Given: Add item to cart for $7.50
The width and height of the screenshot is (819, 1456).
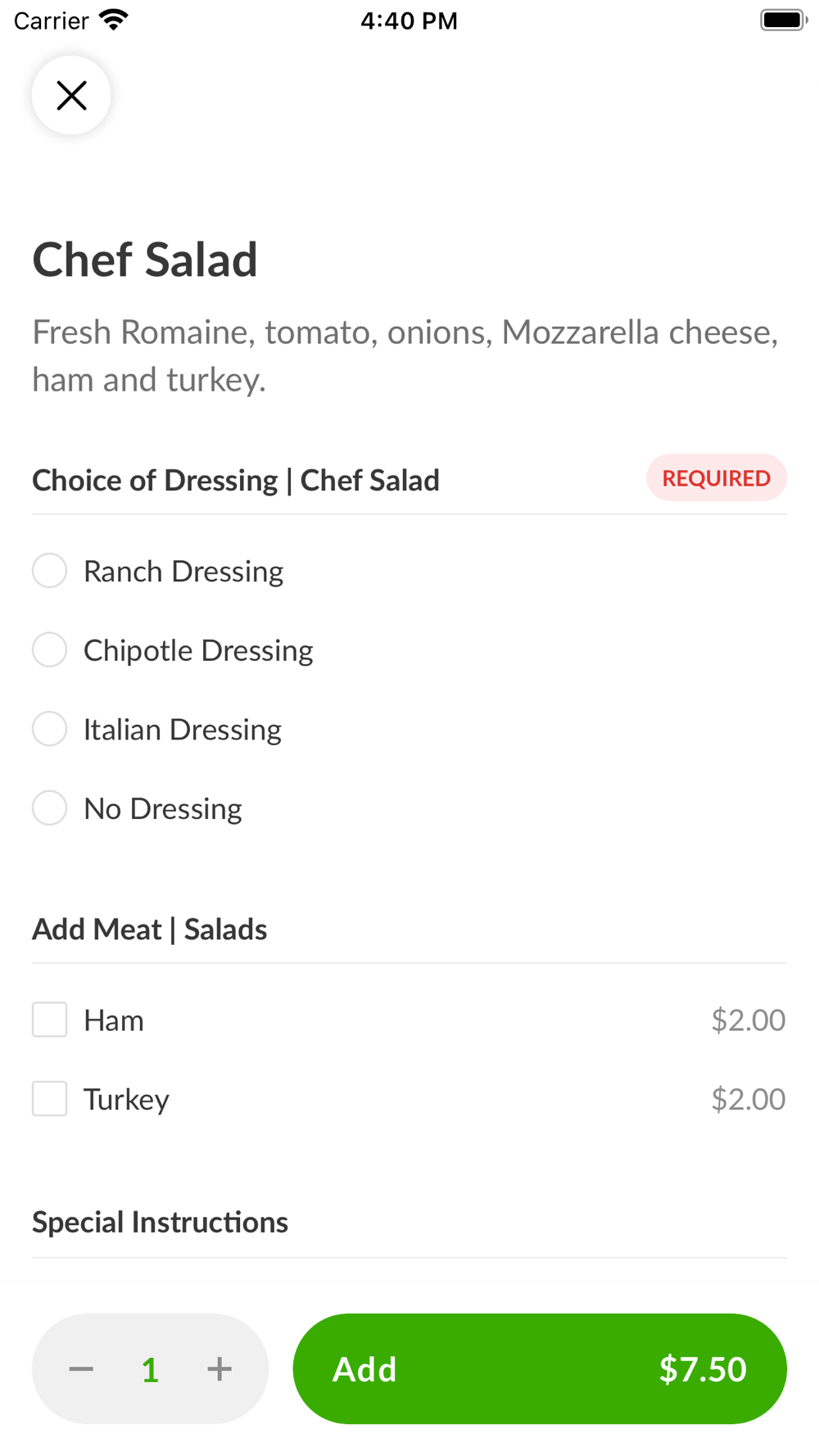Looking at the screenshot, I should [x=540, y=1368].
